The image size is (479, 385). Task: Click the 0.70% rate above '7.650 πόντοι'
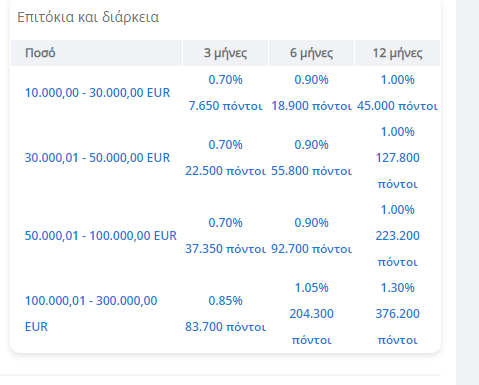point(225,80)
